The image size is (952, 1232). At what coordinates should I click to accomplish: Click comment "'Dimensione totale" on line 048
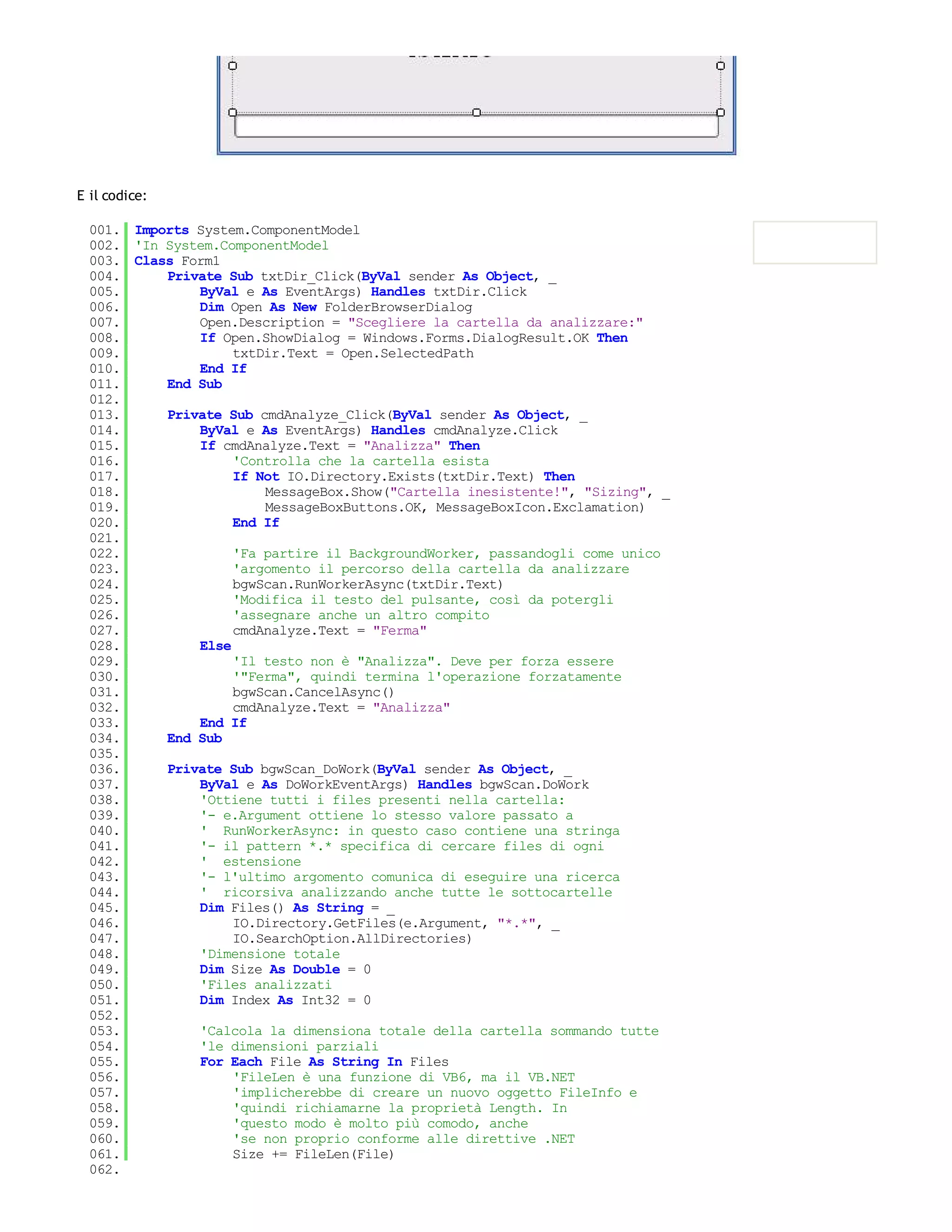270,954
